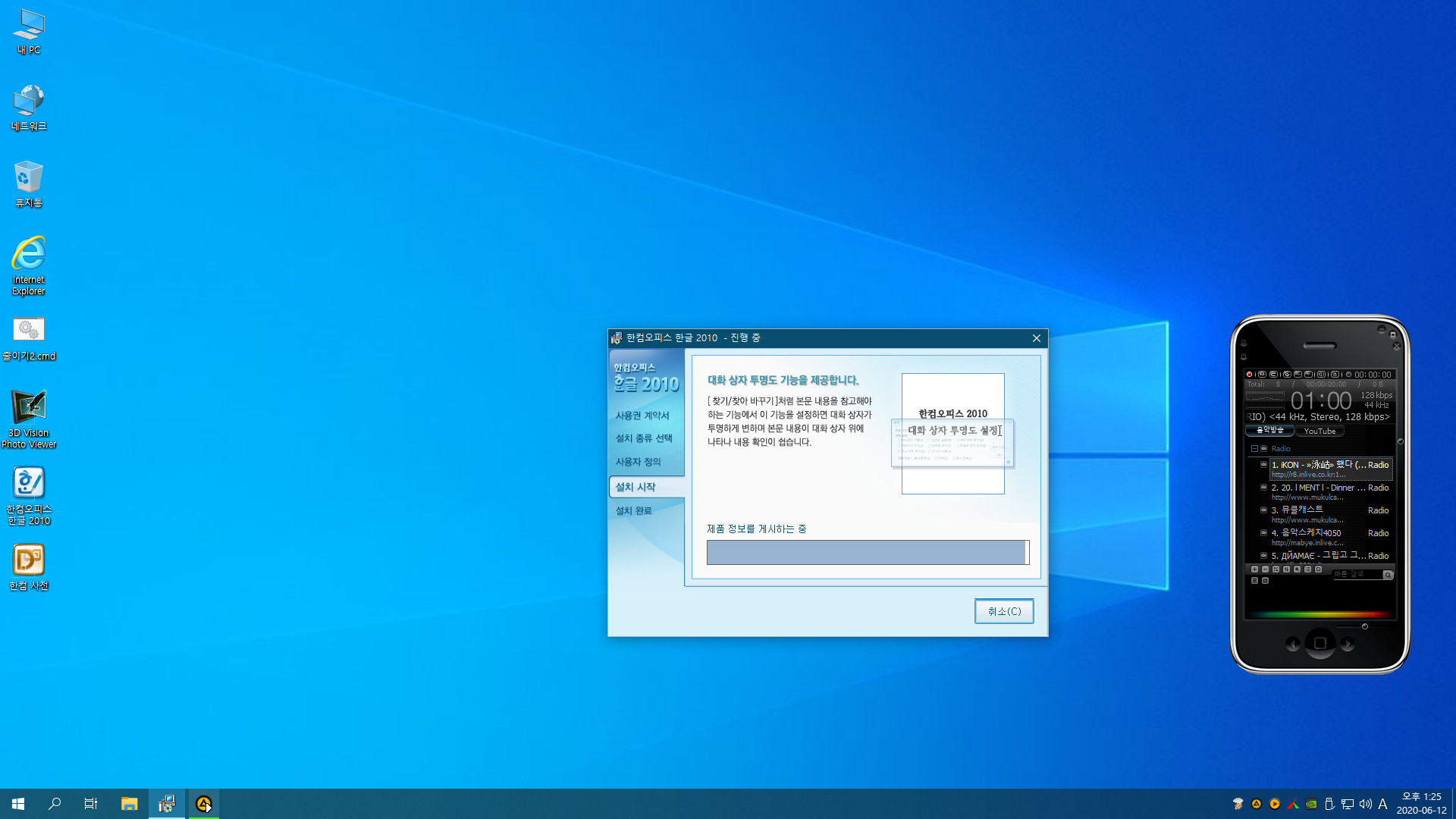This screenshot has width=1456, height=819.
Task: Open the 내 PC desktop icon
Action: 28,32
